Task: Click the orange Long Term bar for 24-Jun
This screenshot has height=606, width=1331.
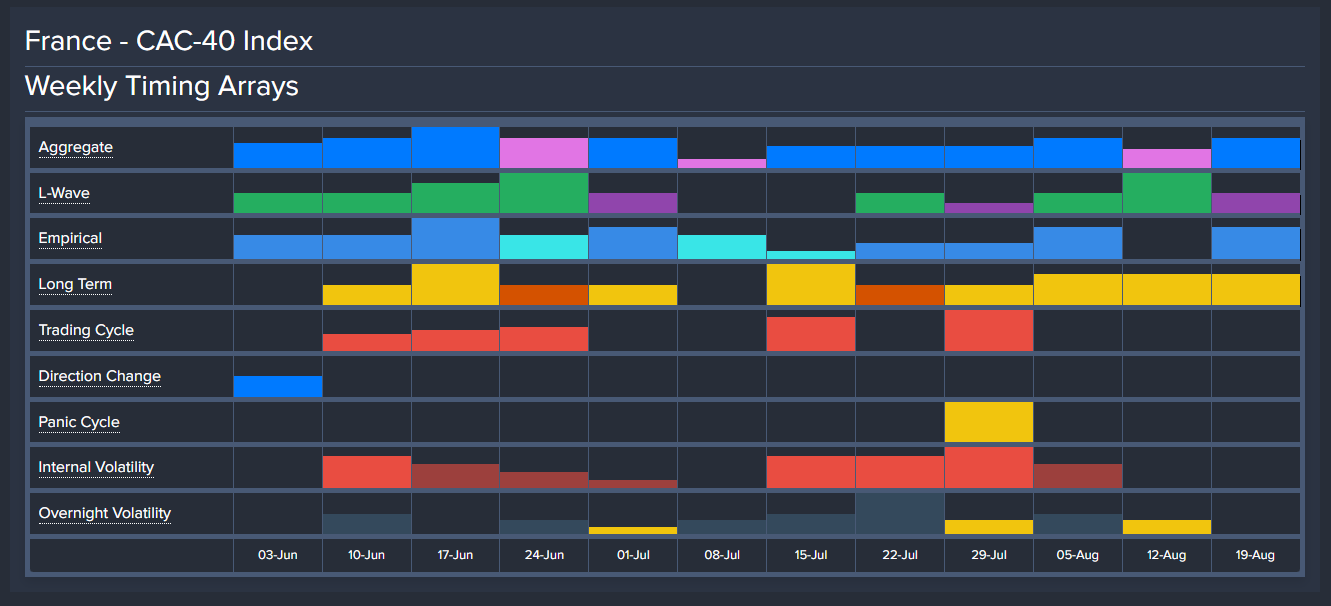Action: 544,295
